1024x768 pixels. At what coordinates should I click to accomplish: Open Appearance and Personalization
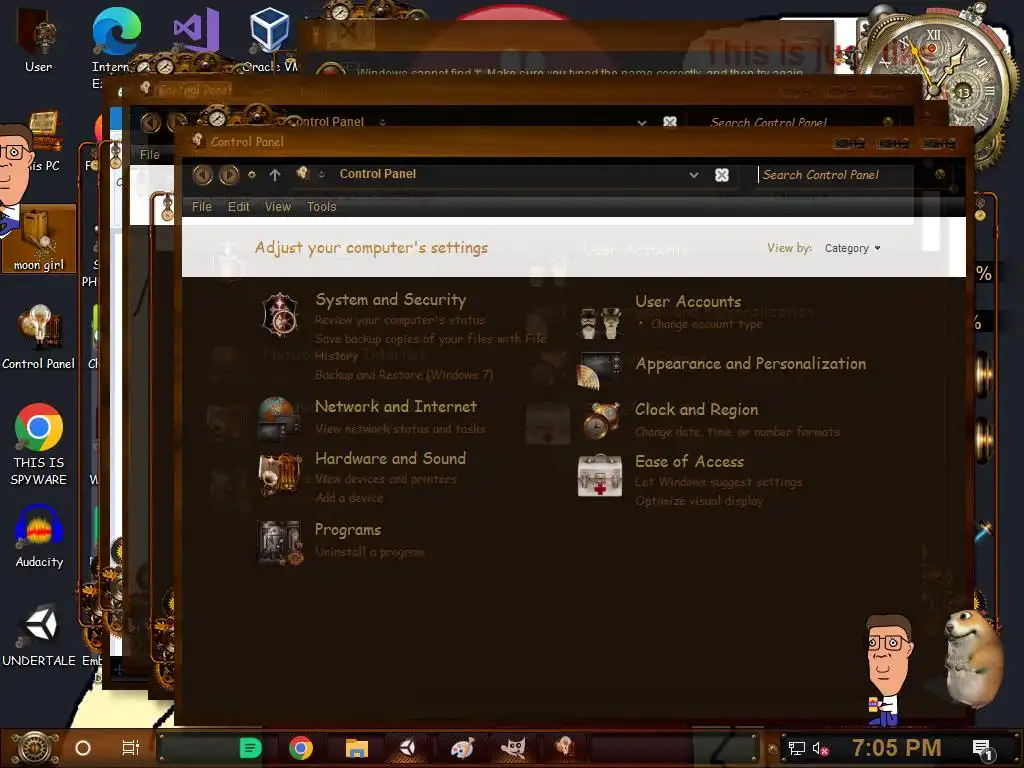(x=750, y=364)
